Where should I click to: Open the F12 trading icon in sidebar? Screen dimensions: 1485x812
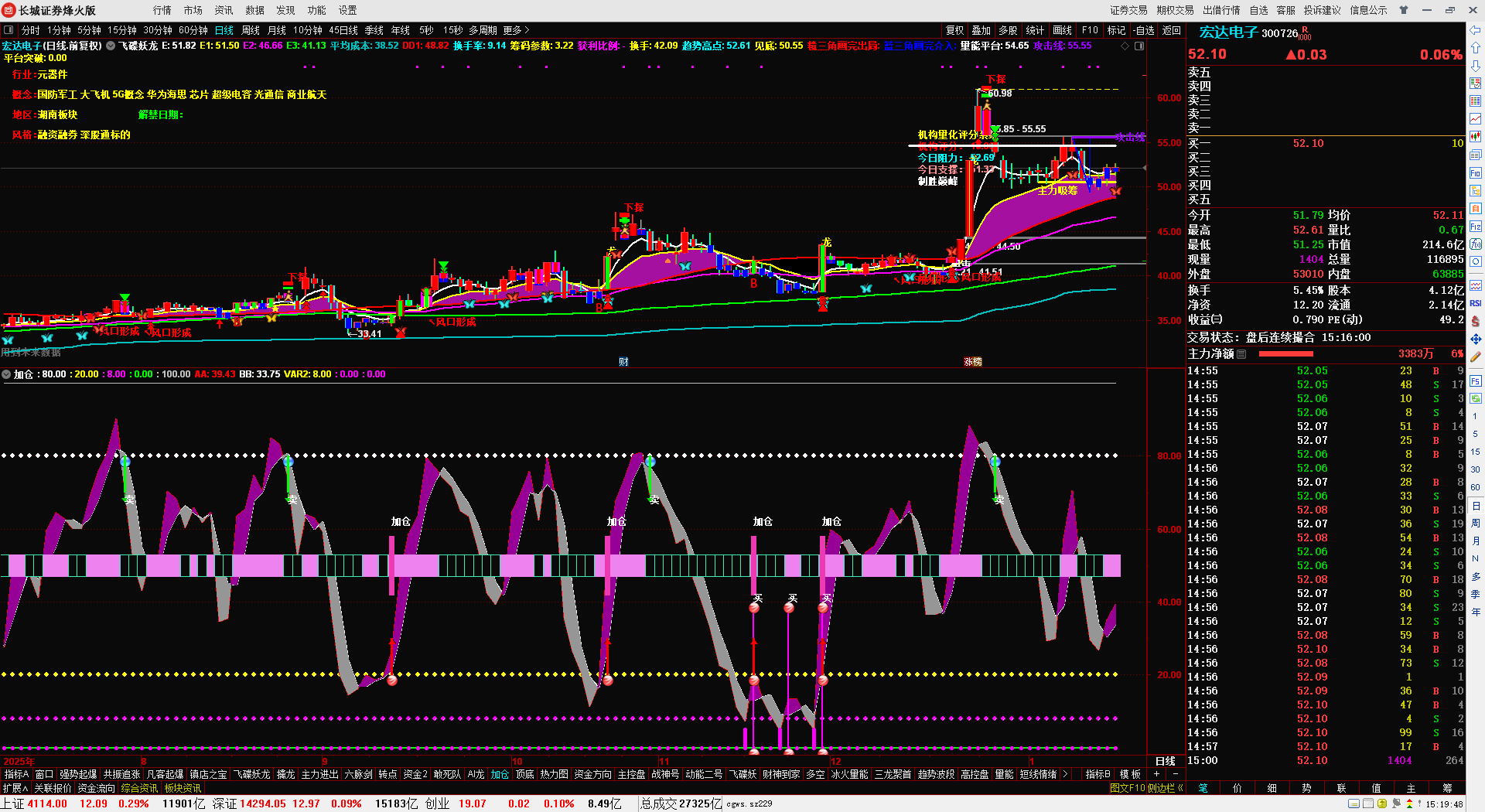tap(1476, 227)
